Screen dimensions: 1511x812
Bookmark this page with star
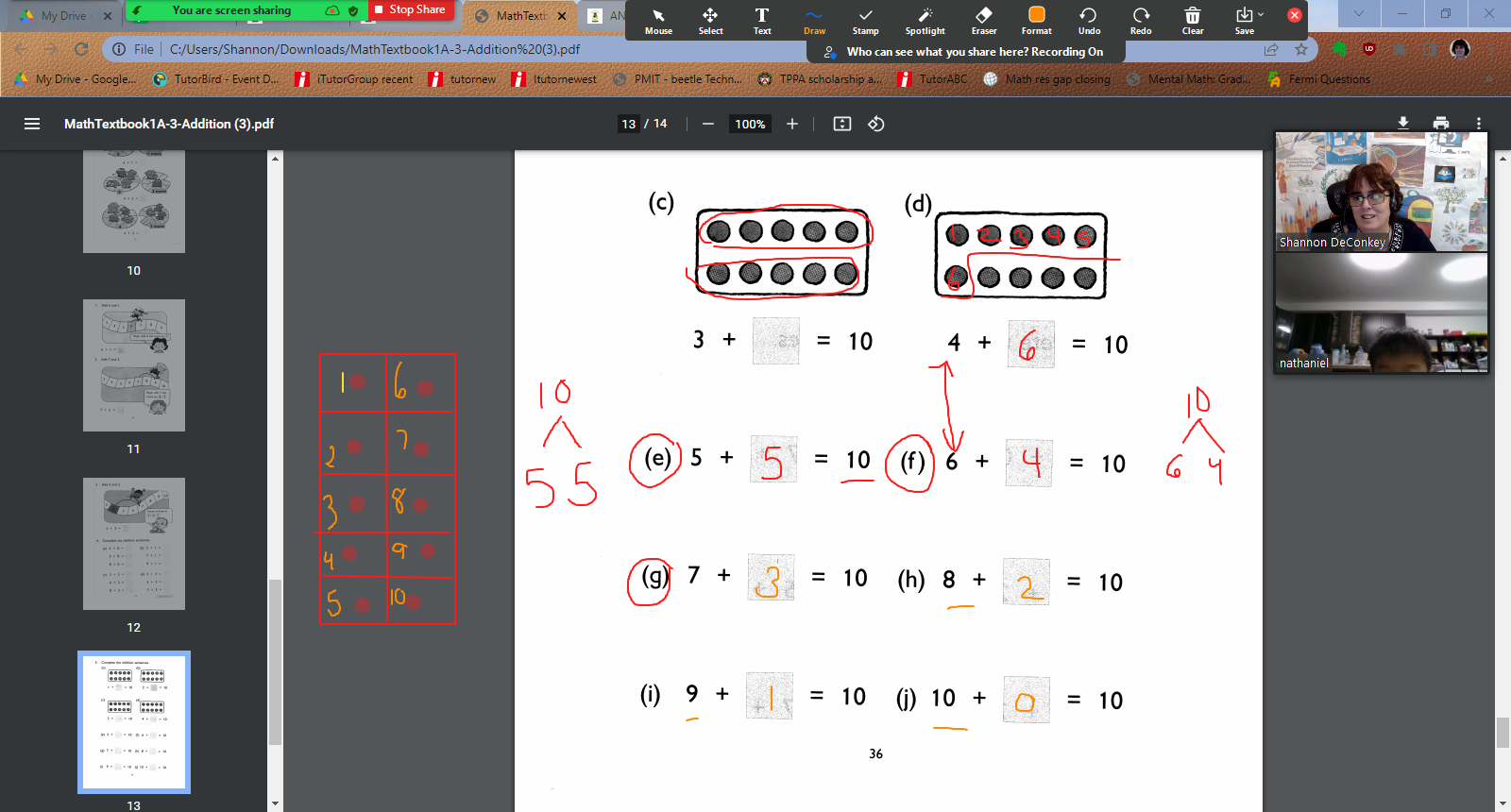click(x=1301, y=49)
